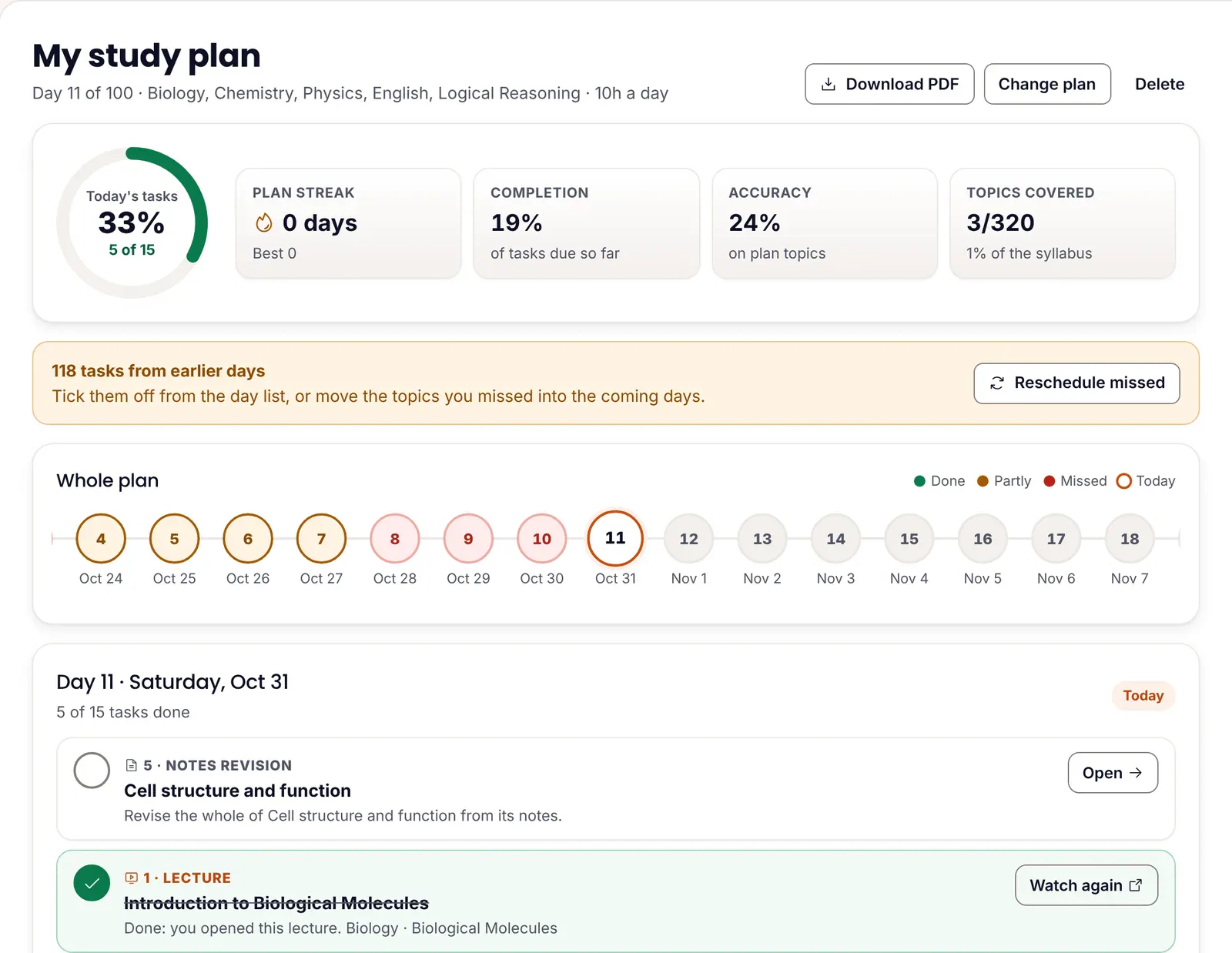Screen dimensions: 1232x953
Task: Click the "My study plan" heading
Action: [146, 55]
